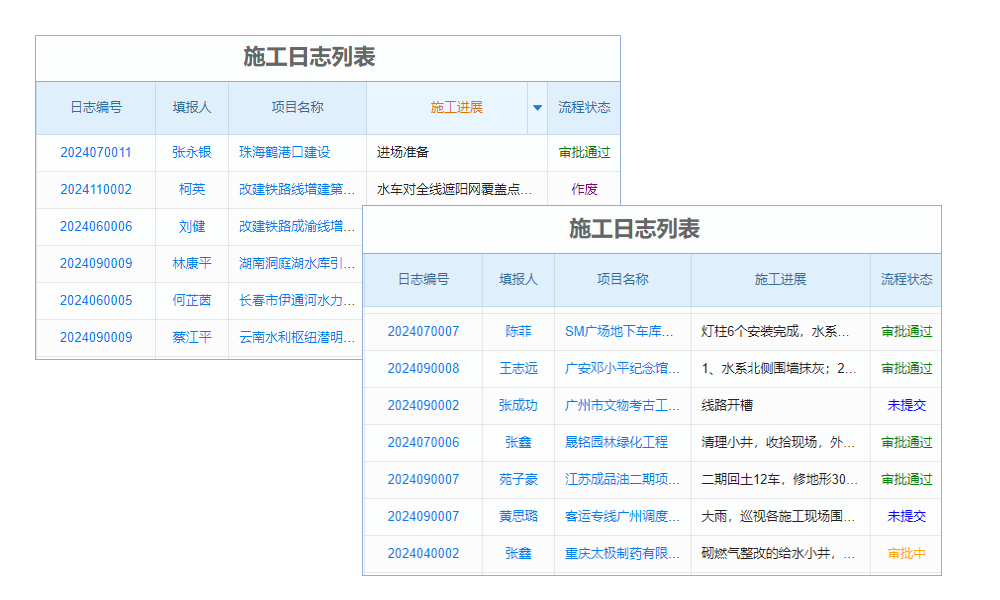Click 未提交 status for 张成功's entry
This screenshot has height=600, width=1000.
coord(905,405)
